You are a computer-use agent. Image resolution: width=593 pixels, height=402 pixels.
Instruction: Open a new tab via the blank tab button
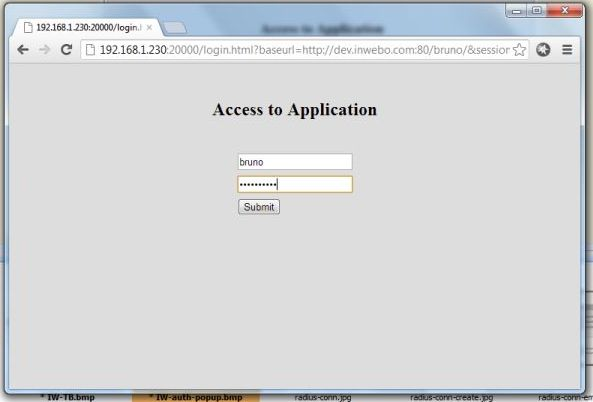175,28
